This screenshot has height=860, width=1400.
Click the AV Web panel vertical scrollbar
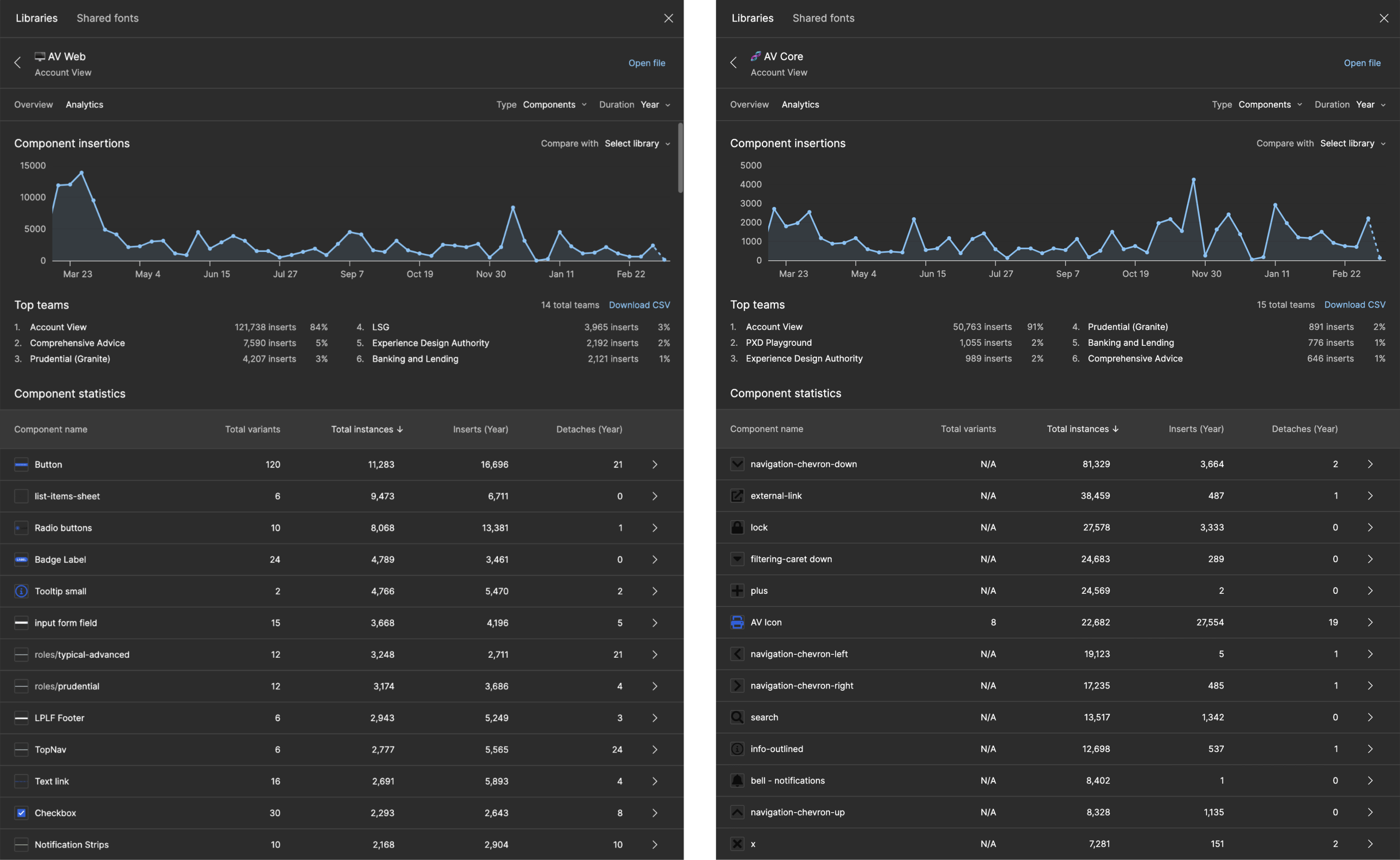pos(680,157)
